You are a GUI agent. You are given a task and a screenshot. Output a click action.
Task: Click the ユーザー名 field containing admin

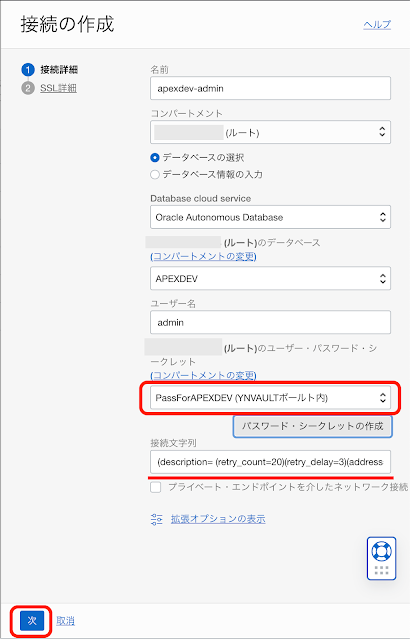point(270,322)
